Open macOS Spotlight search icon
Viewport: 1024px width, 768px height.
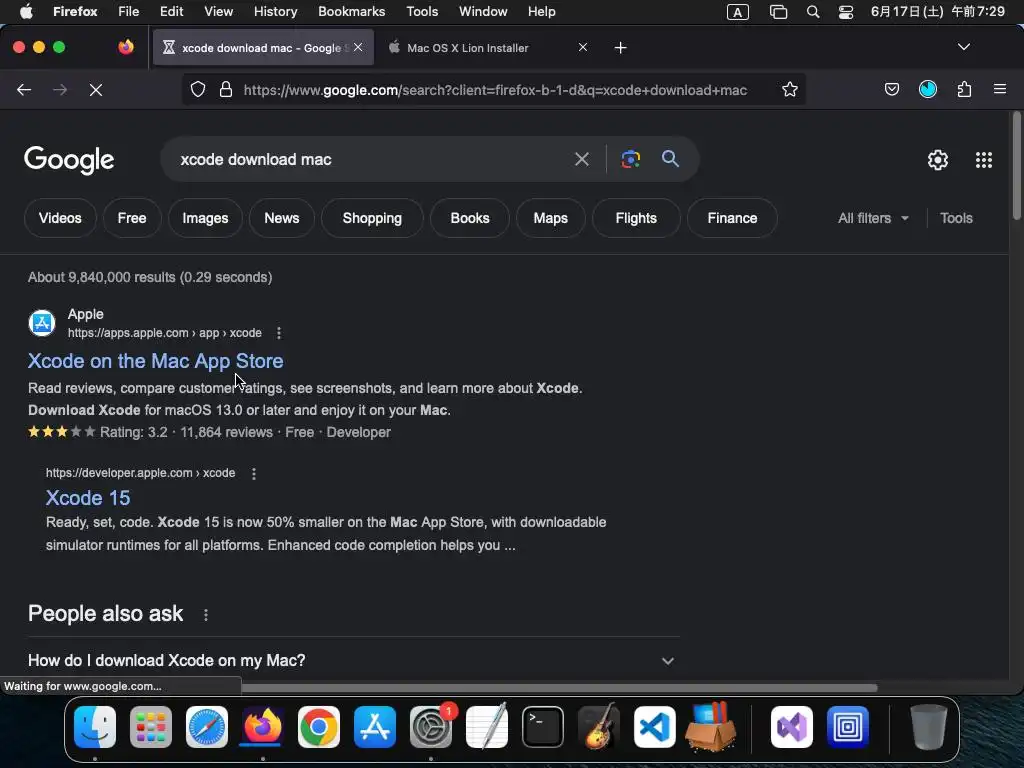point(813,12)
